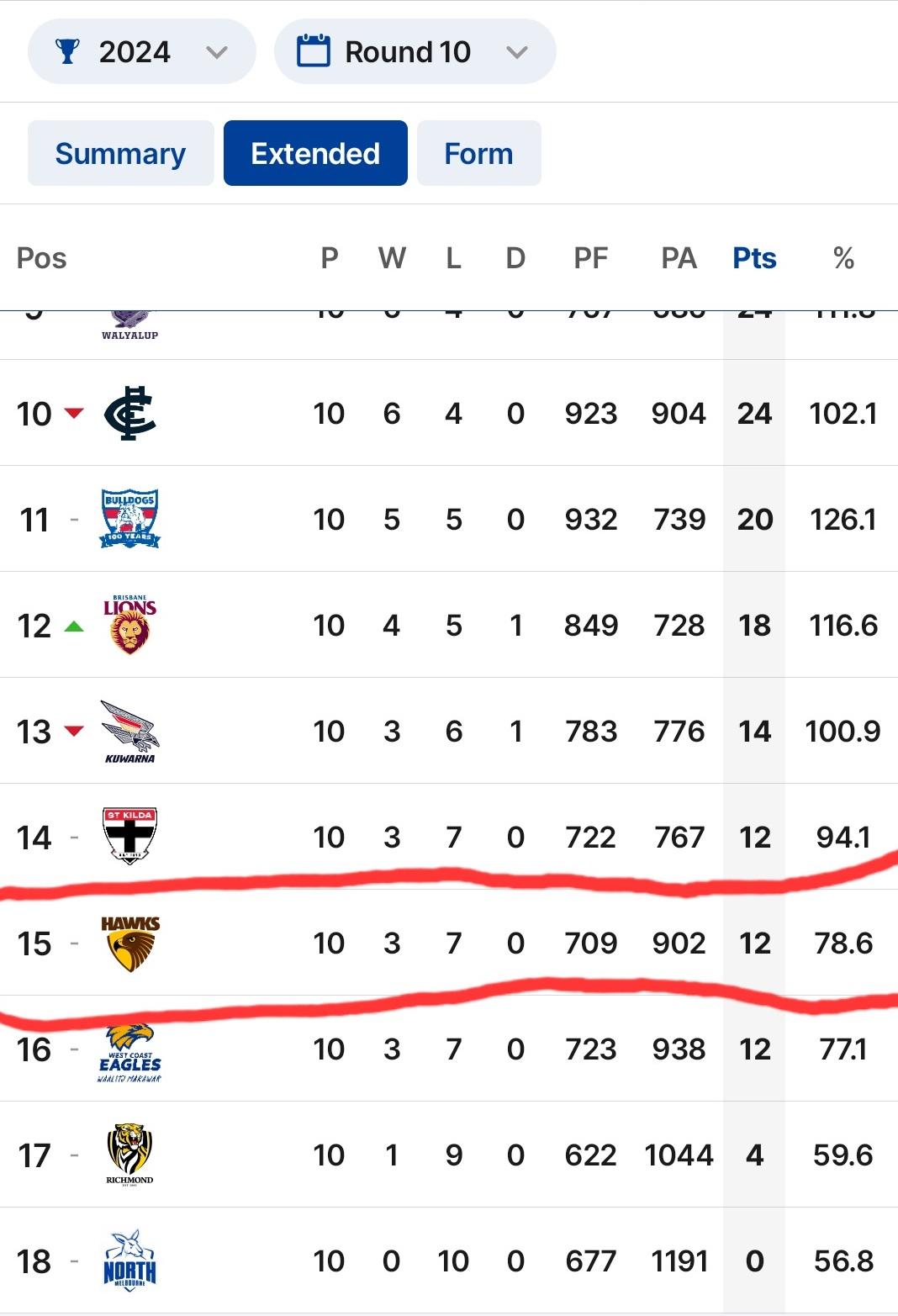Switch to the Summary tab
This screenshot has width=898, height=1316.
(121, 153)
